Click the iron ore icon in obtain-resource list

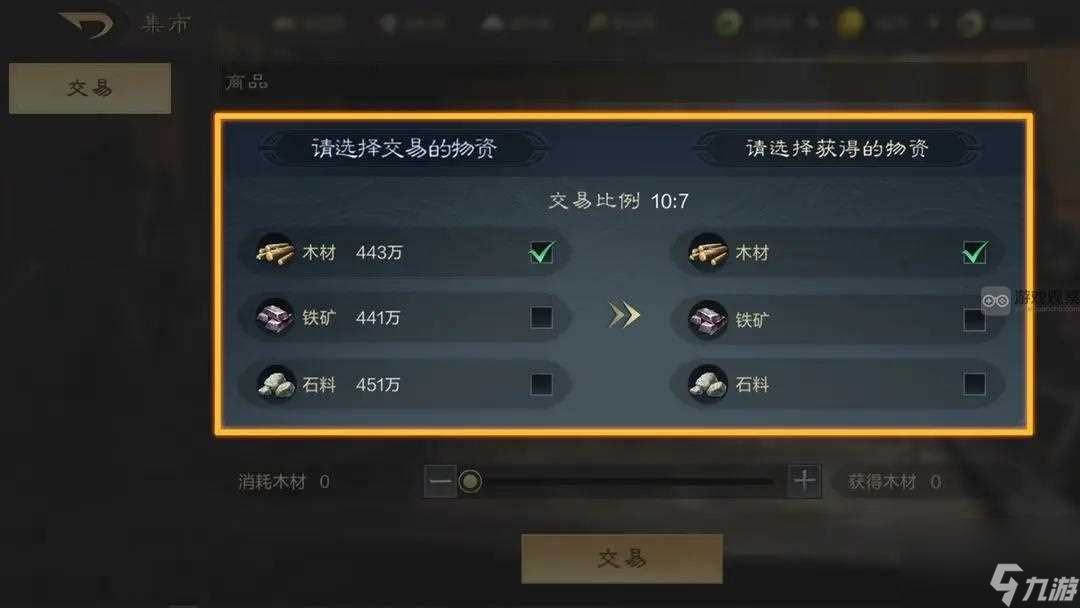[x=707, y=319]
